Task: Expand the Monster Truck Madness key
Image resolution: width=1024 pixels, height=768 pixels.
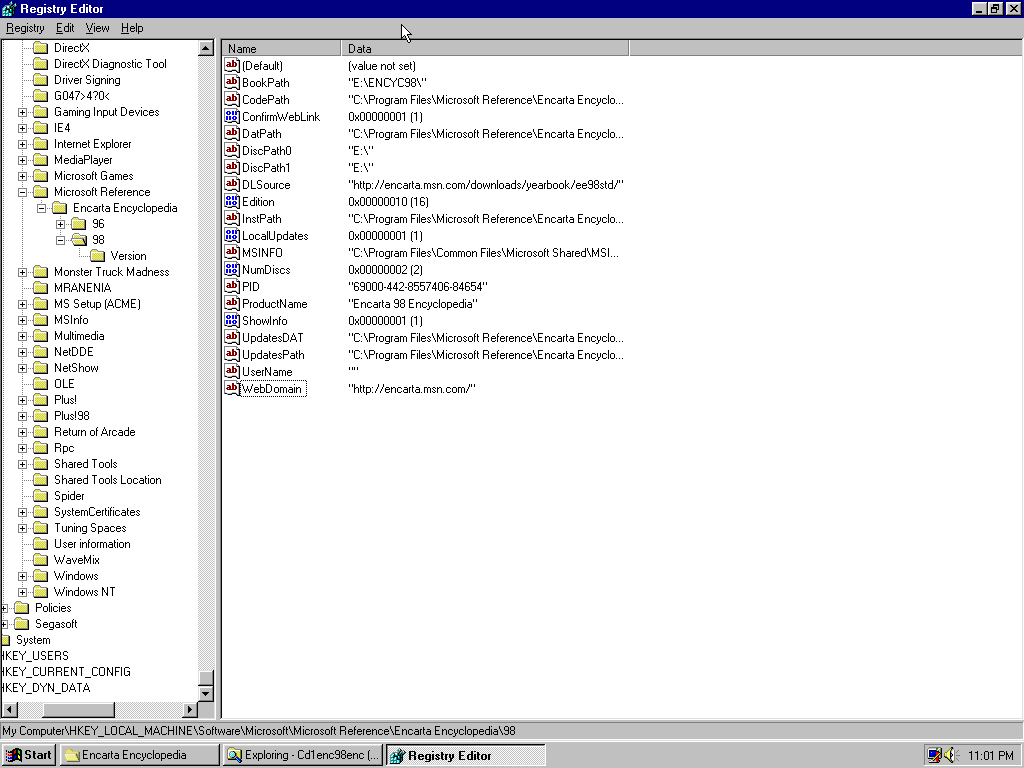Action: 22,272
